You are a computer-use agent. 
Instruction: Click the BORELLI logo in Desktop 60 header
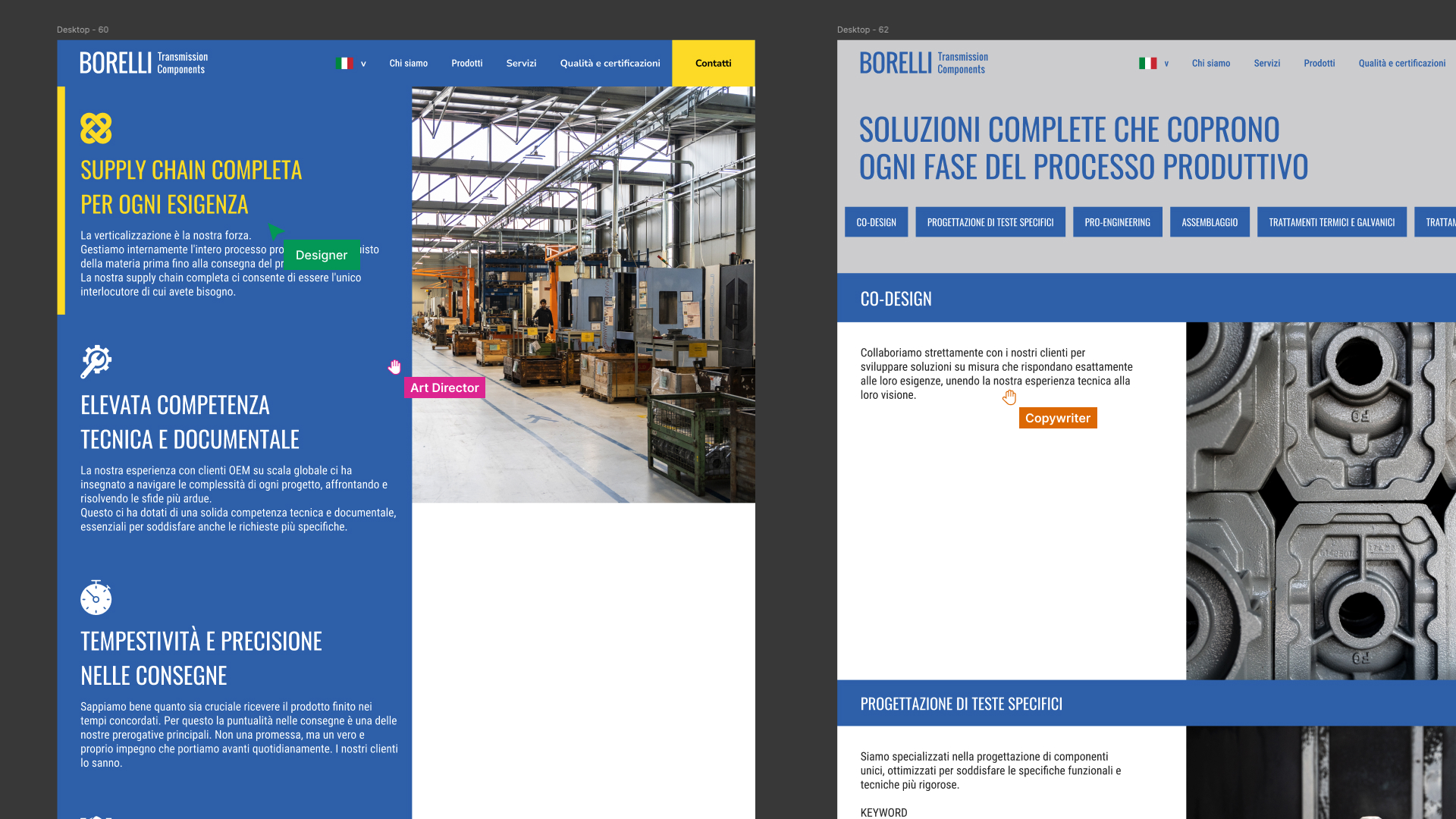143,63
